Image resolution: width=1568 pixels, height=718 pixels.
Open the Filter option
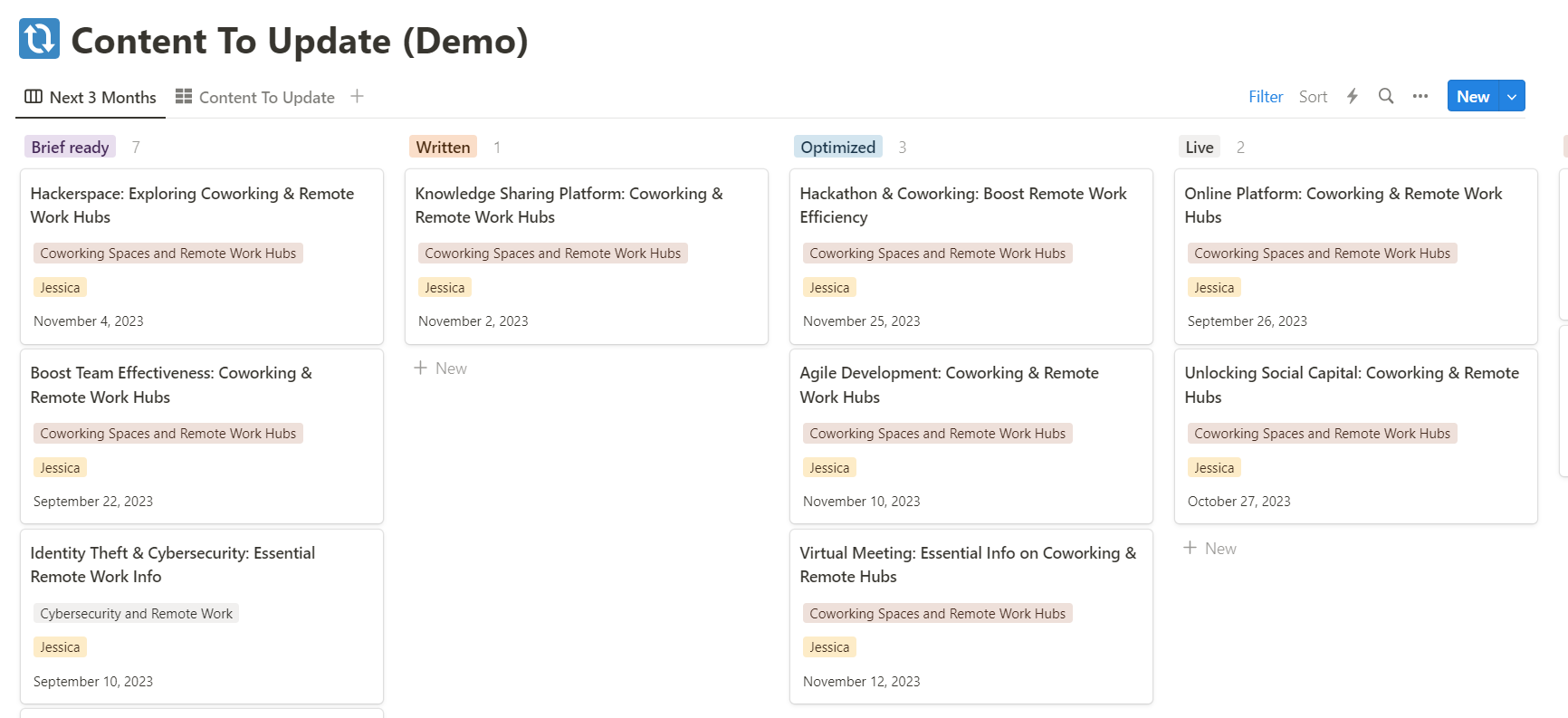[x=1265, y=97]
